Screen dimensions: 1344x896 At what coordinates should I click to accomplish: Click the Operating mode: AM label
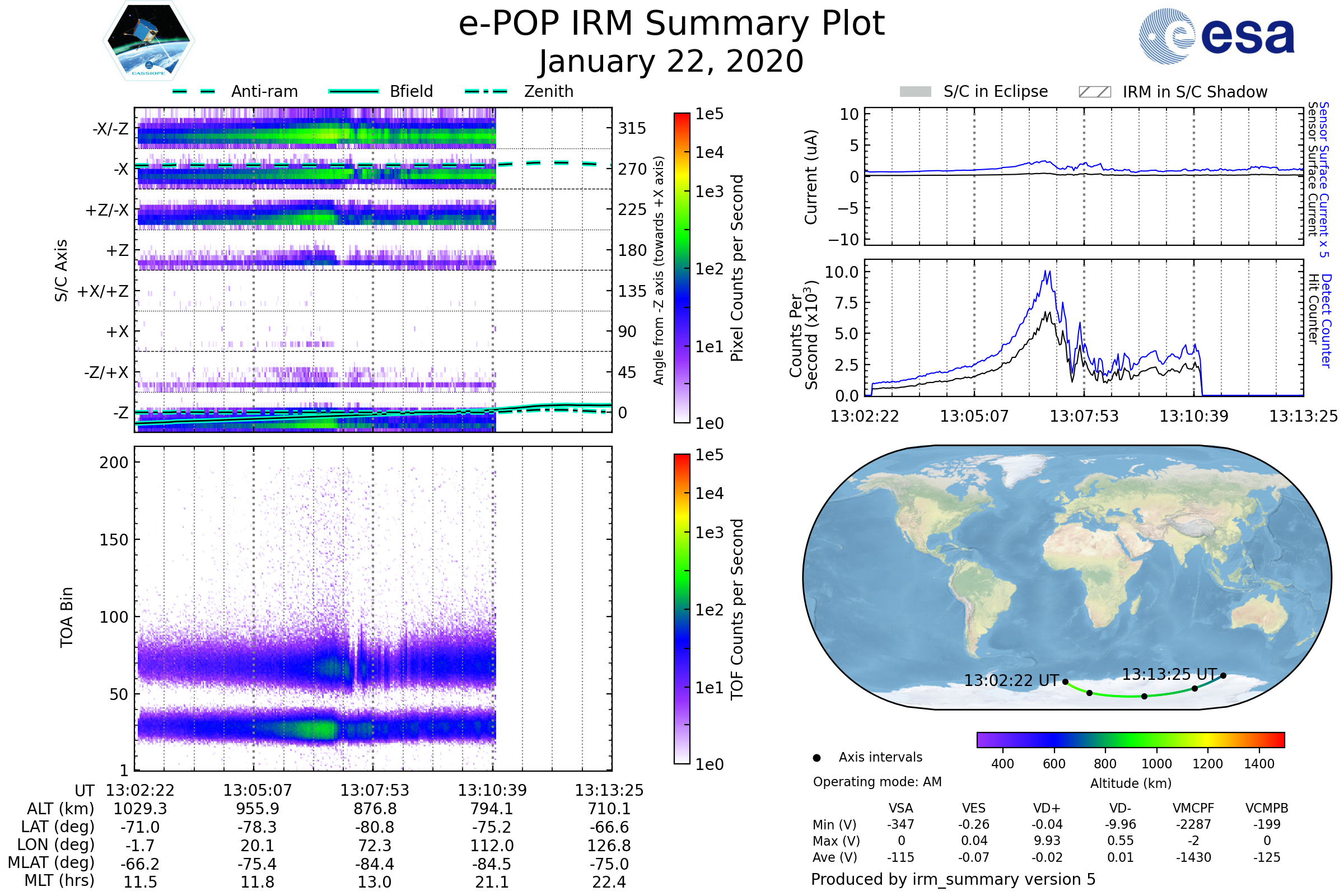[877, 782]
